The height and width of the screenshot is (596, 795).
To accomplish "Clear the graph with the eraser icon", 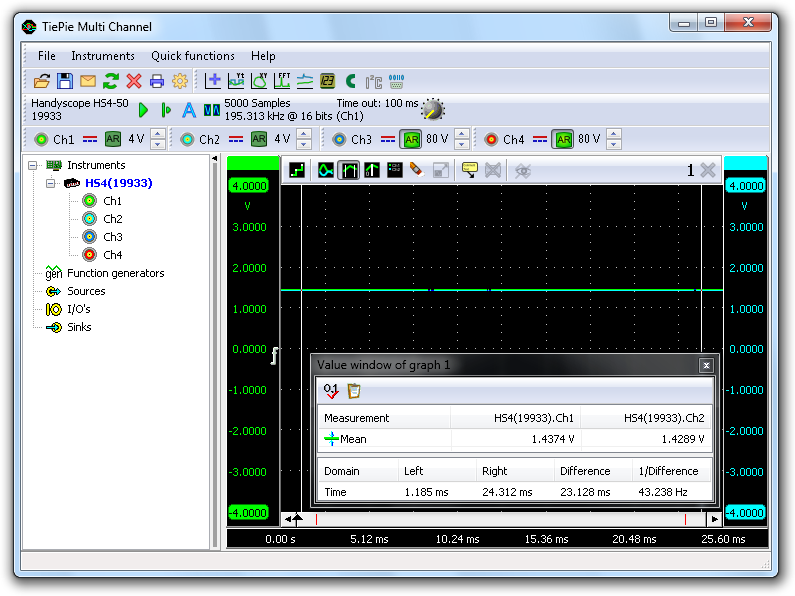I will (417, 170).
